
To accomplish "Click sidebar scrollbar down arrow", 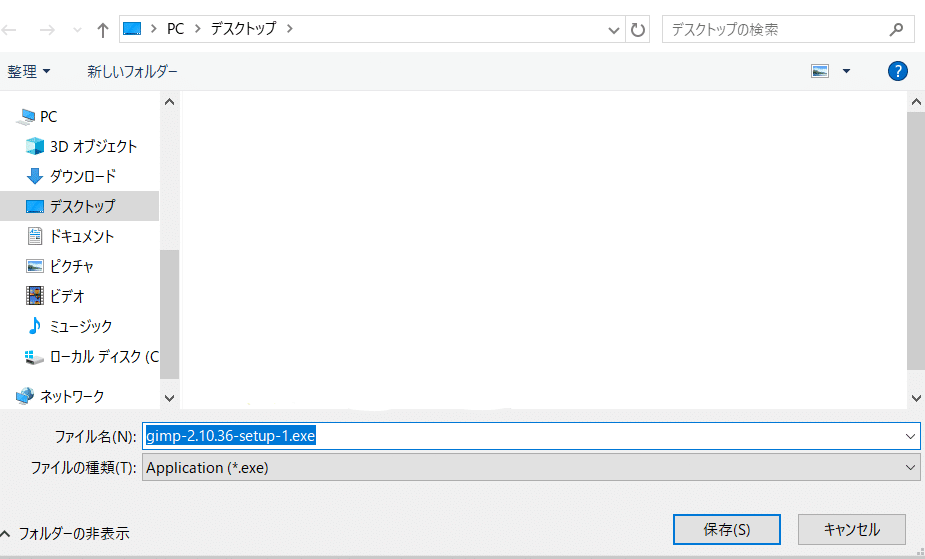I will [169, 399].
